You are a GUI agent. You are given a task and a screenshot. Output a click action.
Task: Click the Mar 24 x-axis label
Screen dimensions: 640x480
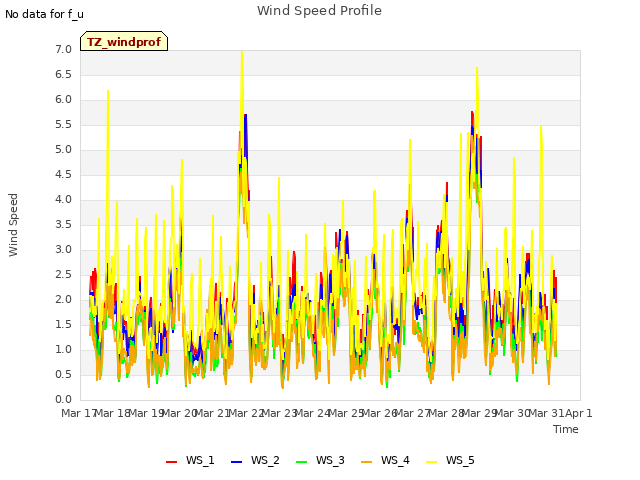point(313,413)
